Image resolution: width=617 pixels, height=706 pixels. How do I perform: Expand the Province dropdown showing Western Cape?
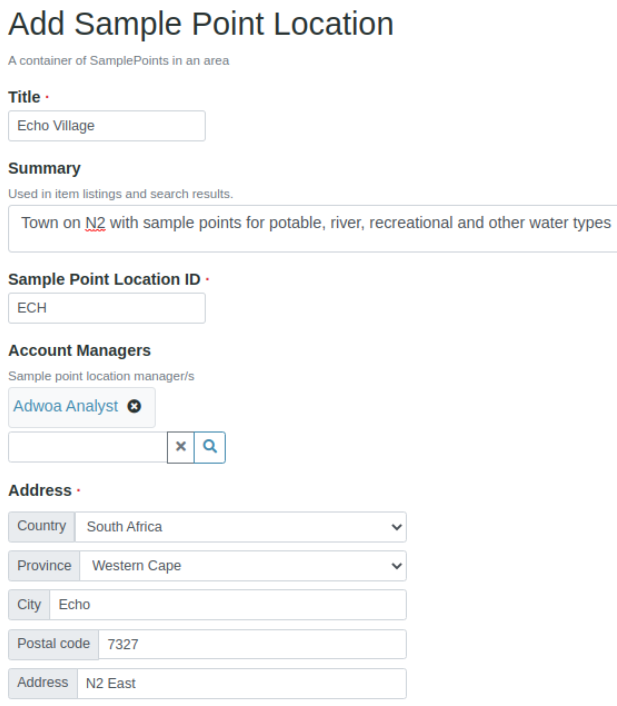[x=243, y=566]
